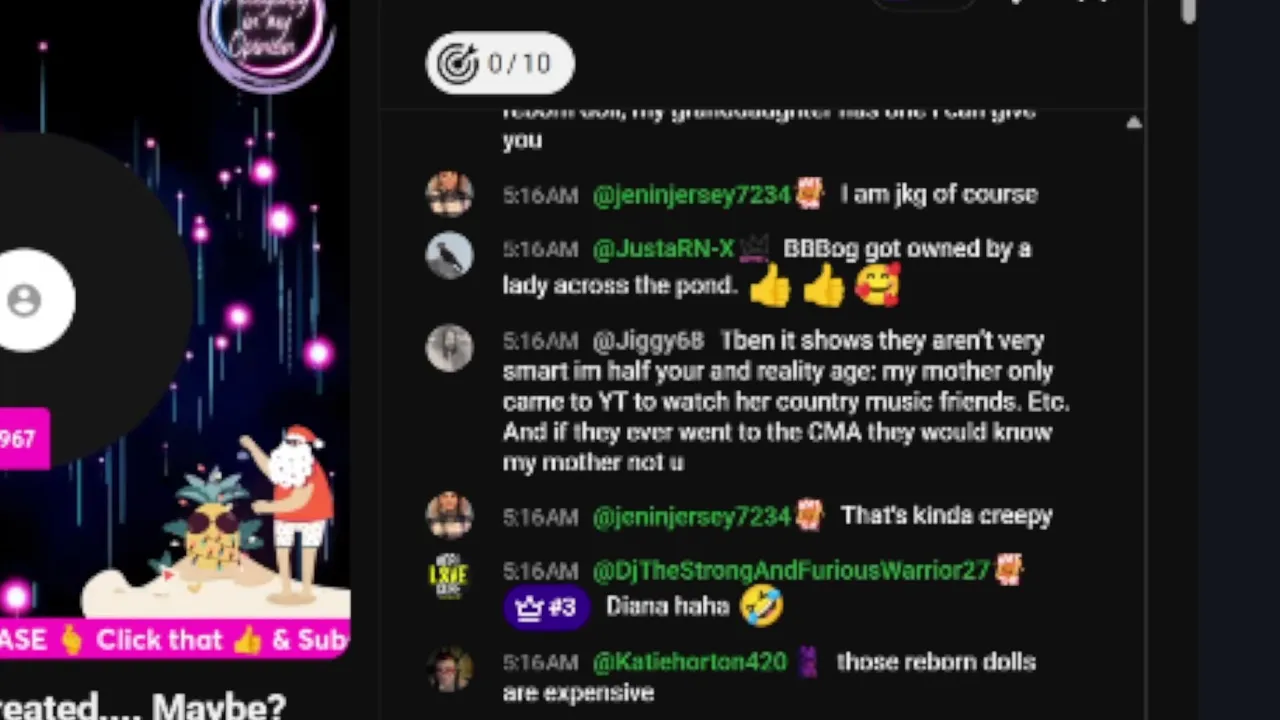This screenshot has width=1280, height=720.
Task: Open the @JustaRN-X username link
Action: [x=663, y=249]
